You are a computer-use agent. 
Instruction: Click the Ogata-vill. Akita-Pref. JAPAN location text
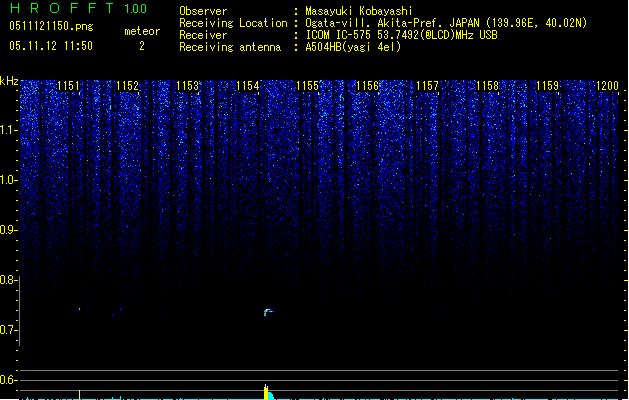click(x=446, y=23)
